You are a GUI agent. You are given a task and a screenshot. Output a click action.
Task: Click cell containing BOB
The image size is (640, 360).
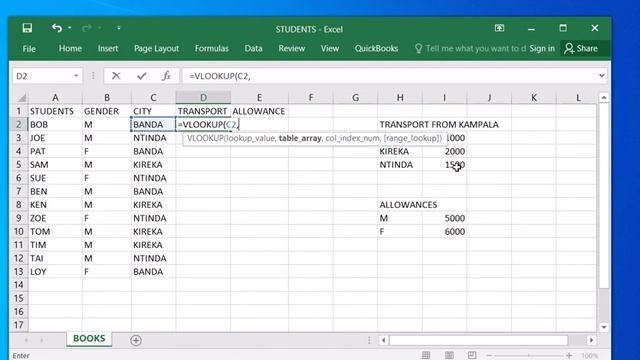[55, 124]
